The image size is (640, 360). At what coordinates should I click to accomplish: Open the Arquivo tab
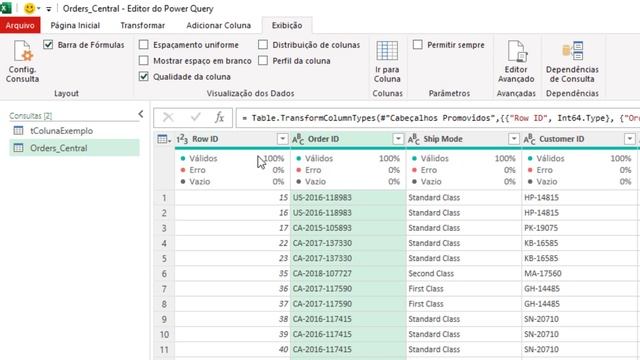click(x=20, y=25)
